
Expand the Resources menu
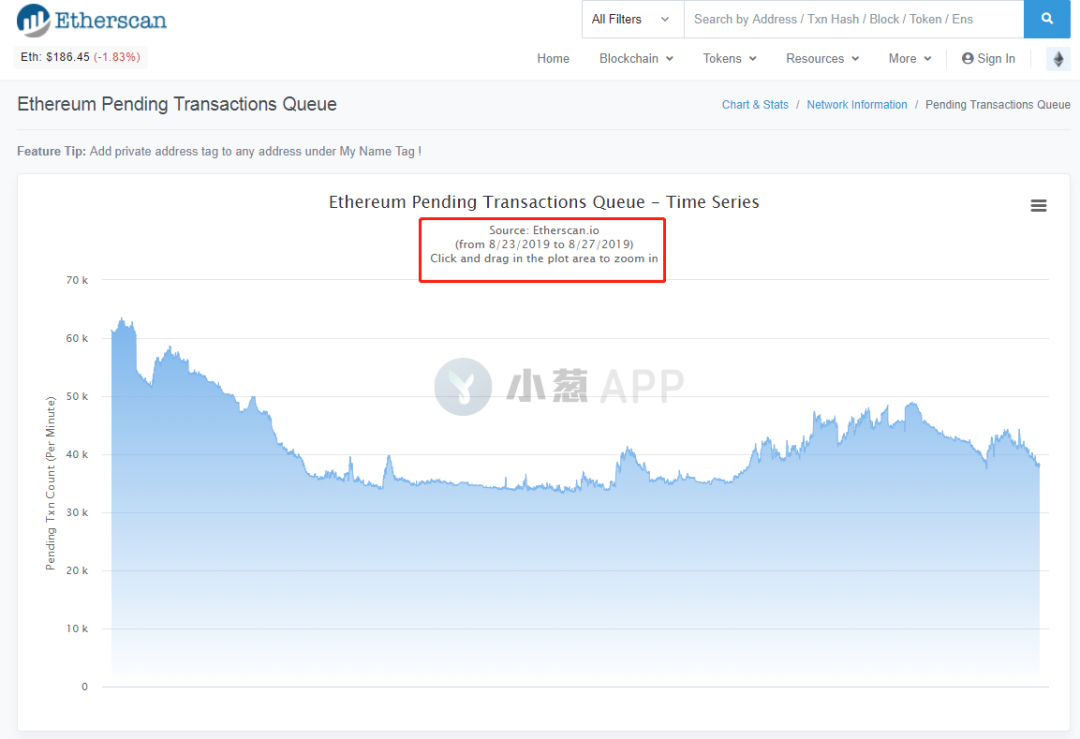[822, 59]
